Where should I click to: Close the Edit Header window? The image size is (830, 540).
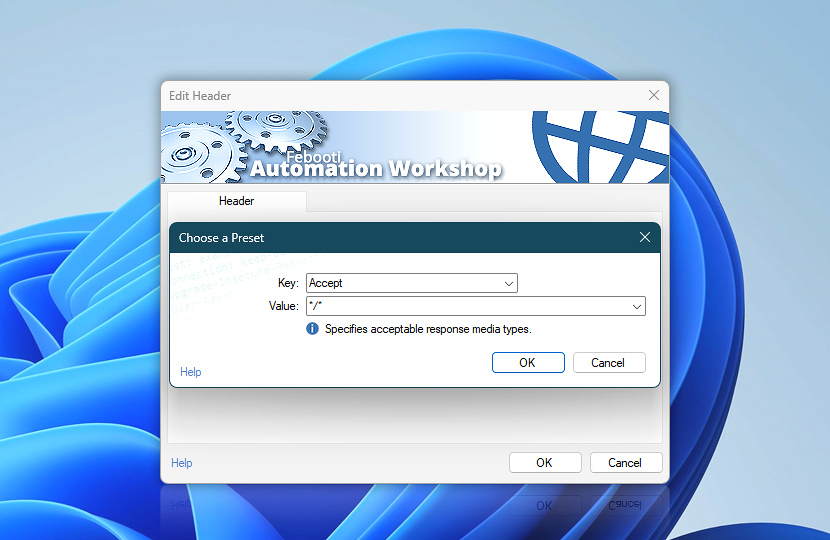[654, 95]
